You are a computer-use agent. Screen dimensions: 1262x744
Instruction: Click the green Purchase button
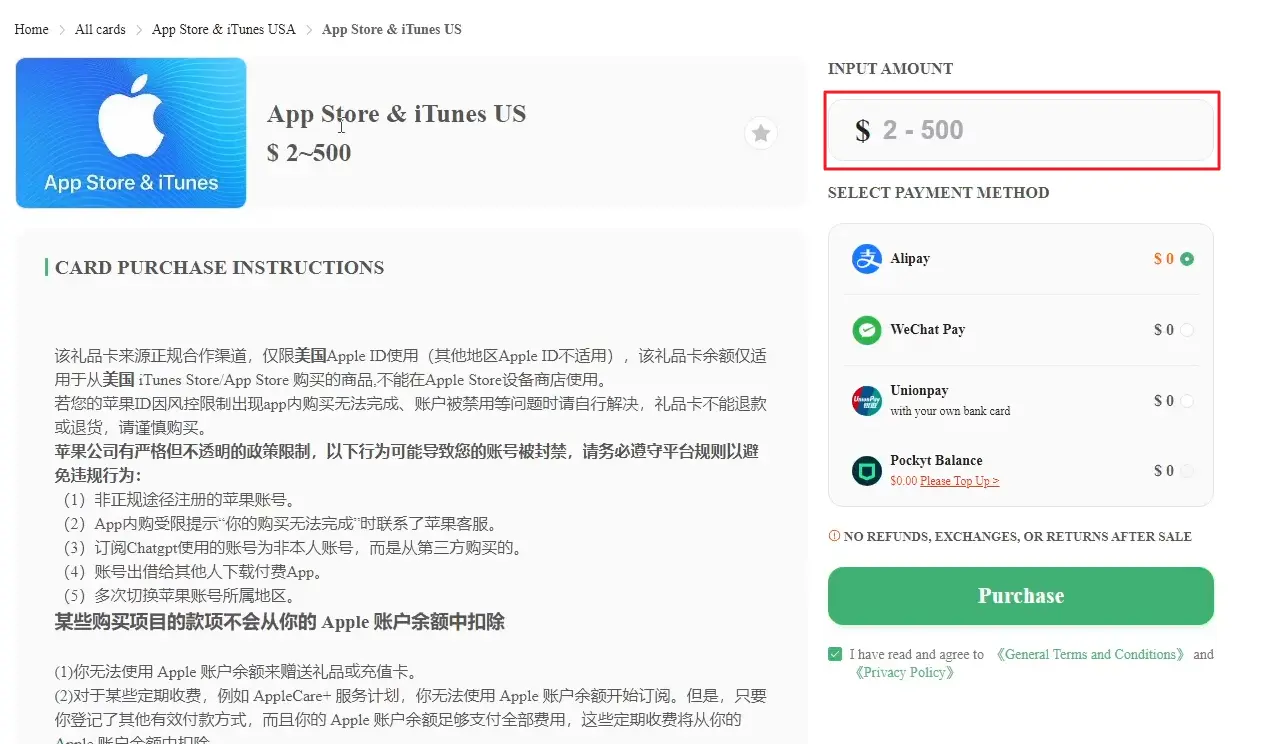pyautogui.click(x=1021, y=596)
